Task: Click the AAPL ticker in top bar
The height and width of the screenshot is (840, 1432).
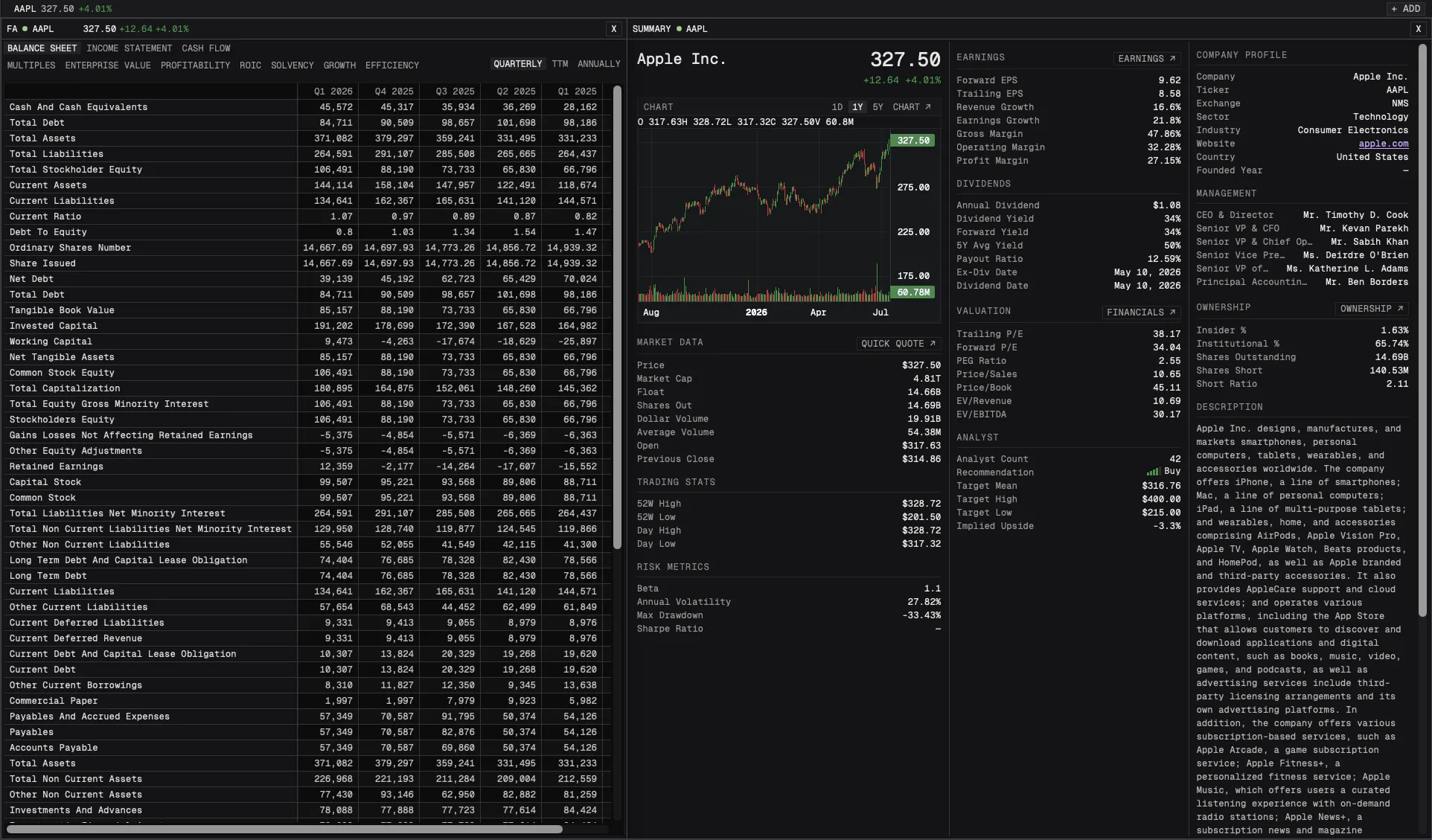Action: (25, 9)
